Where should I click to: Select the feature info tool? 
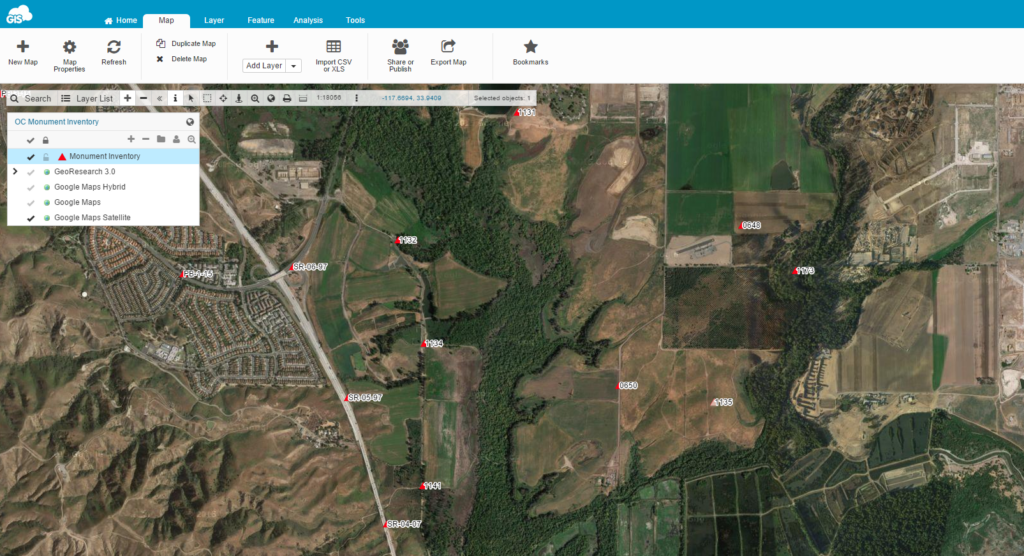click(175, 98)
